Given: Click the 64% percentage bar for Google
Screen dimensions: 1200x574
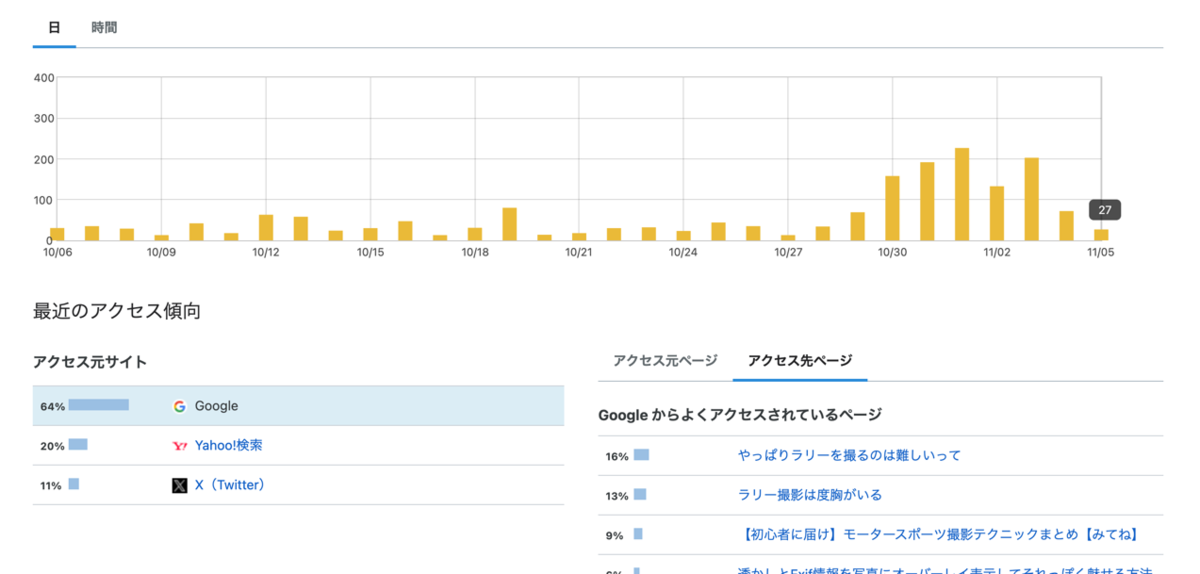Looking at the screenshot, I should pyautogui.click(x=99, y=405).
